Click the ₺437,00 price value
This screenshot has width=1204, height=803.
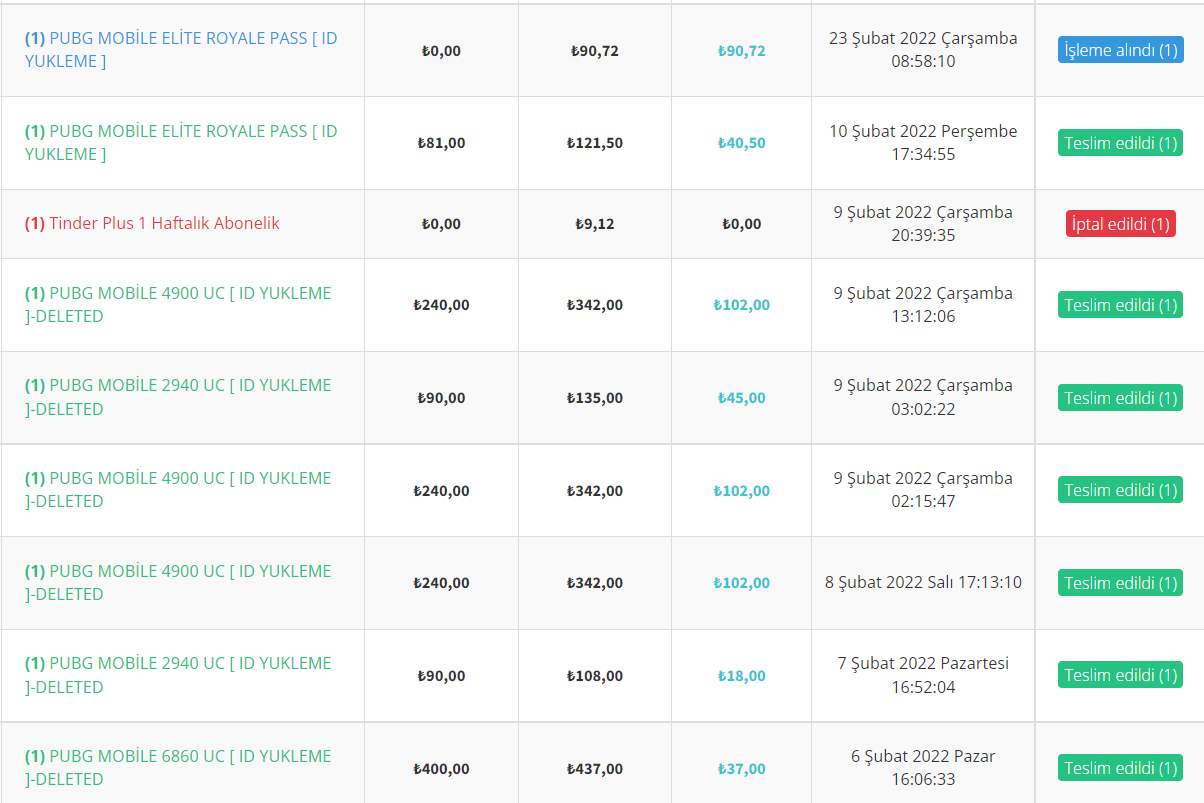(595, 769)
